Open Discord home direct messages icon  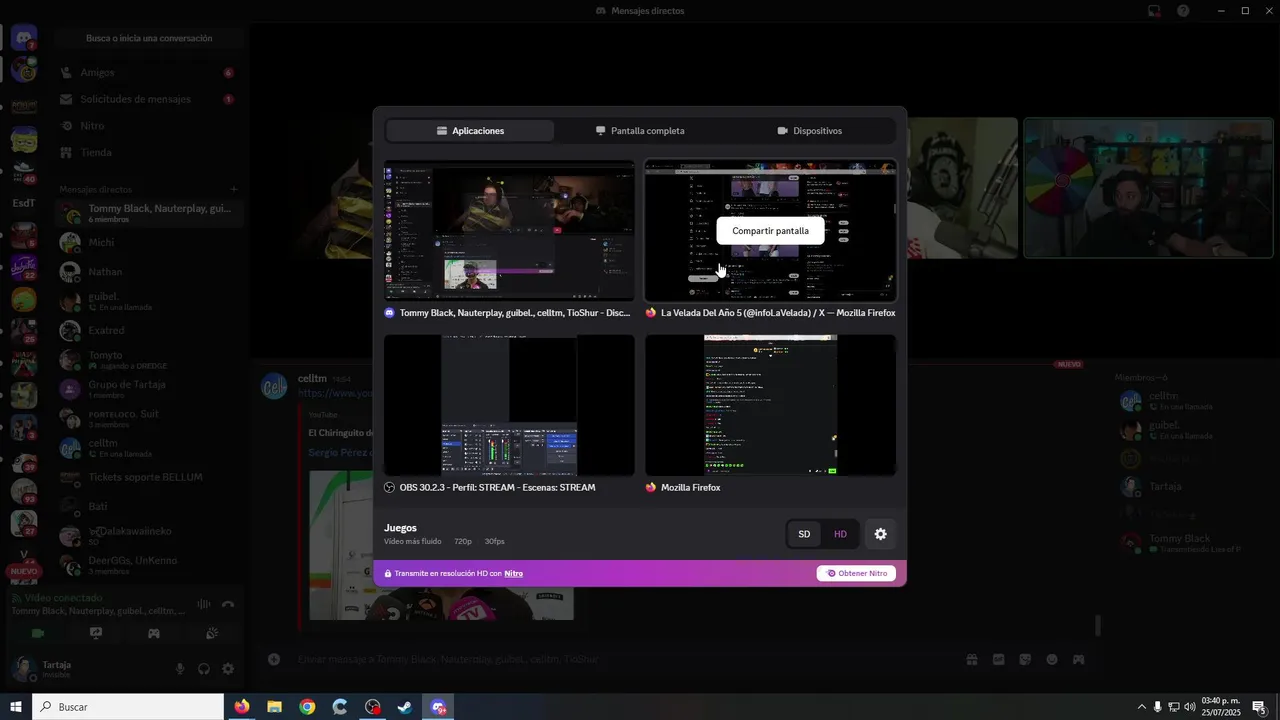point(24,39)
